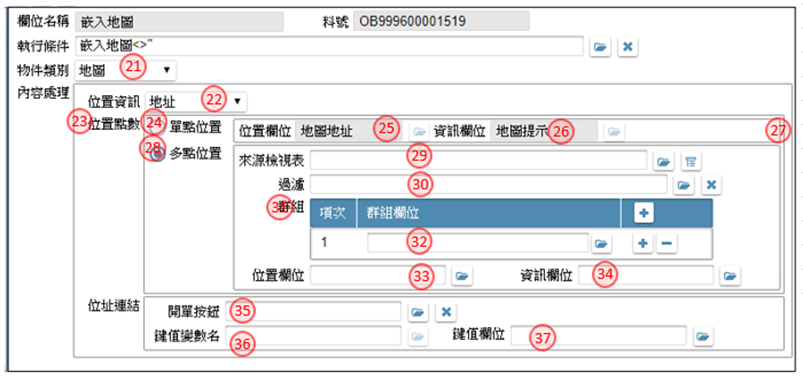Click 地圖提示 info field
Image resolution: width=803 pixels, height=379 pixels.
544,132
